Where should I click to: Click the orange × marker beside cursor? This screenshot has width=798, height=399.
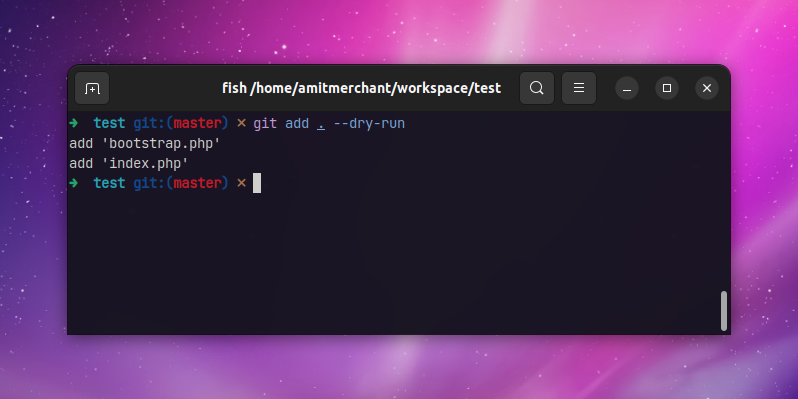click(241, 183)
